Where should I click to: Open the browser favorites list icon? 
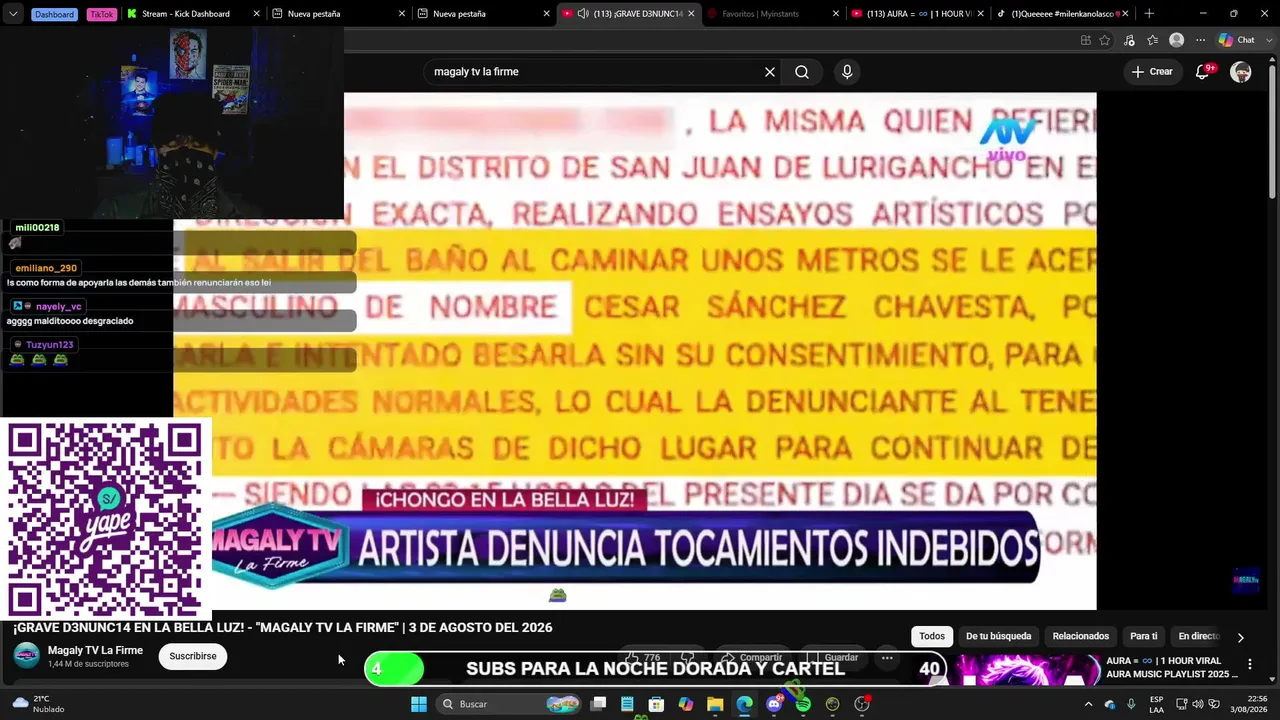click(x=1153, y=40)
